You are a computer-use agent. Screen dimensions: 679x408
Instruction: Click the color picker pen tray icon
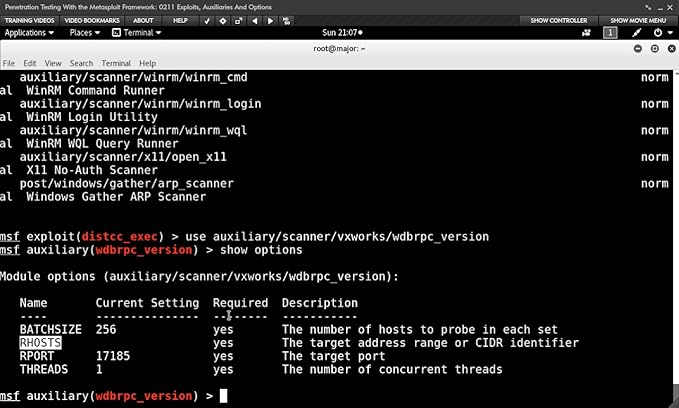pos(636,33)
